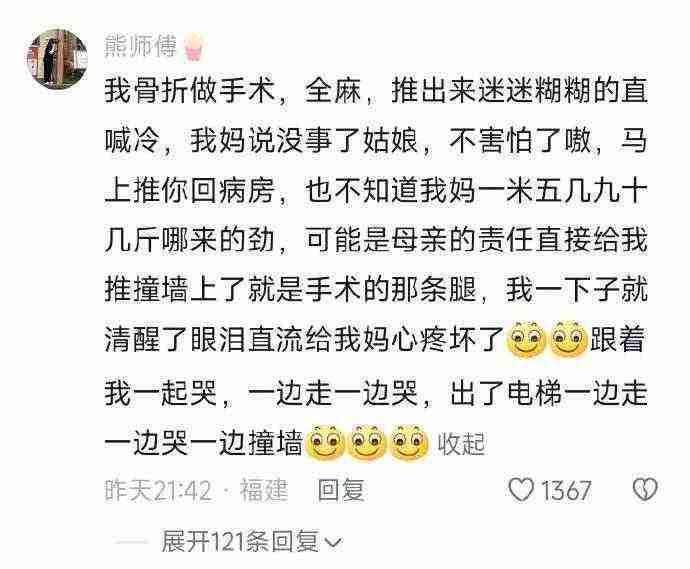The height and width of the screenshot is (569, 690).
Task: Open 熊师傅's profile avatar
Action: 56,59
